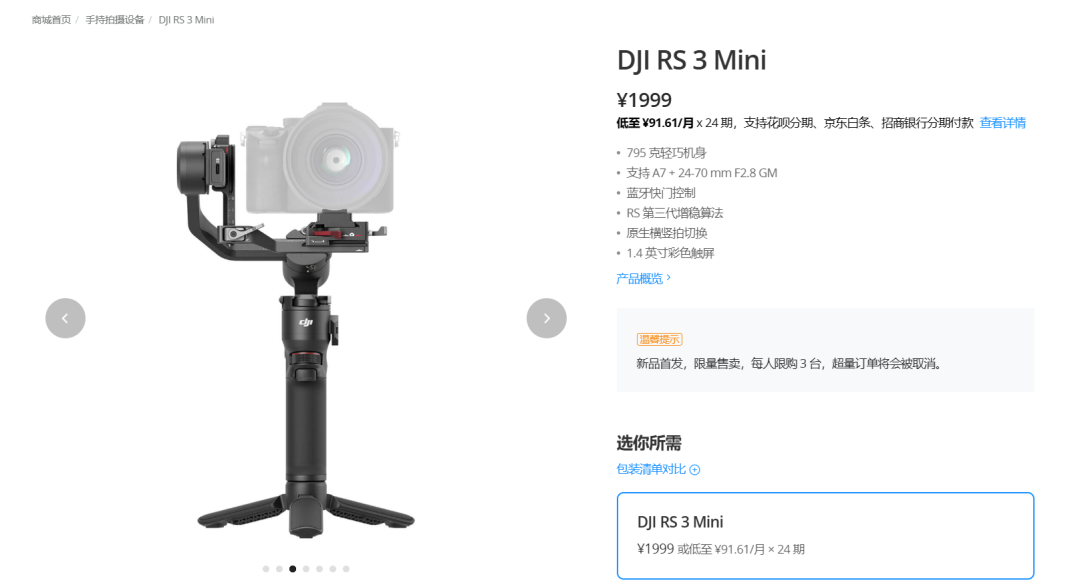This screenshot has width=1080, height=585.
Task: Open the 产品概览 product overview link
Action: 639,278
